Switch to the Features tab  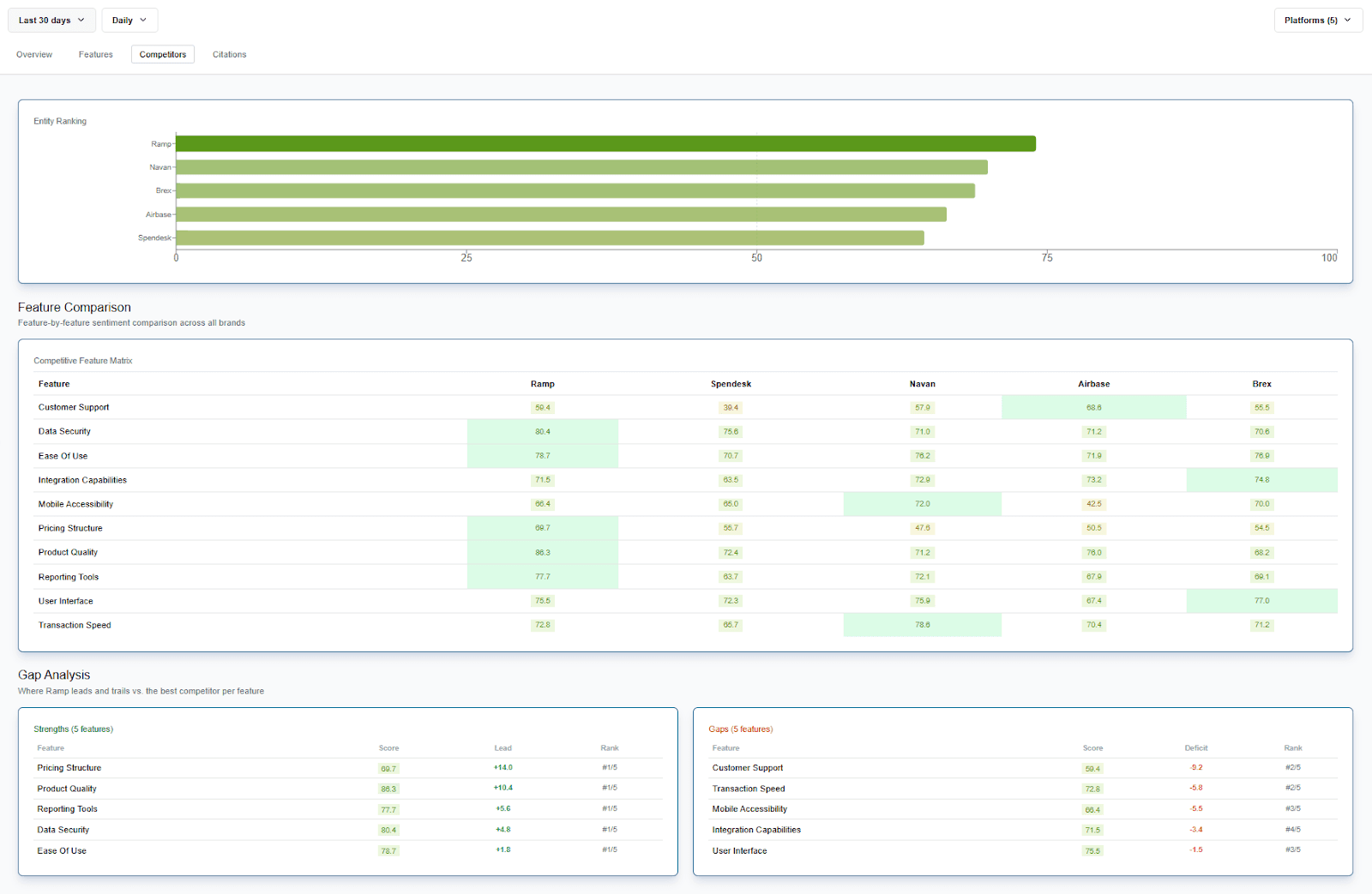pos(95,54)
